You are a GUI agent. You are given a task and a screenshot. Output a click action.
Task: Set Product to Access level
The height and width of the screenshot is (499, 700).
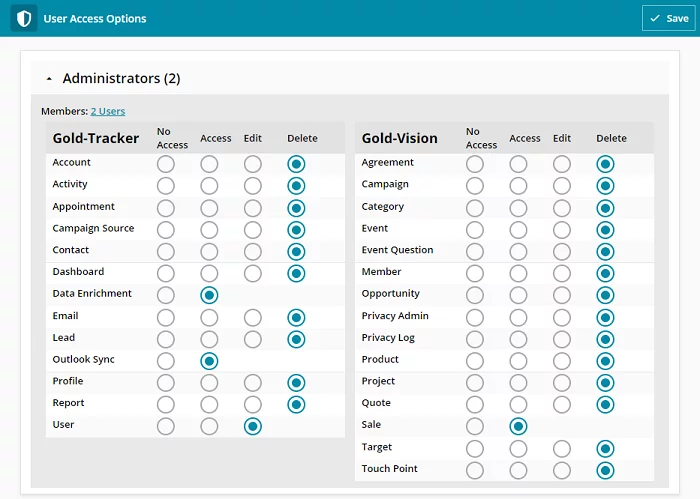(518, 361)
